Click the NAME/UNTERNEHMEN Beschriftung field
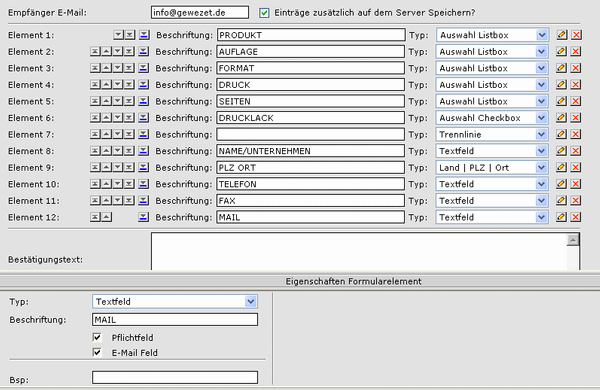This screenshot has height=390, width=600. pyautogui.click(x=311, y=151)
